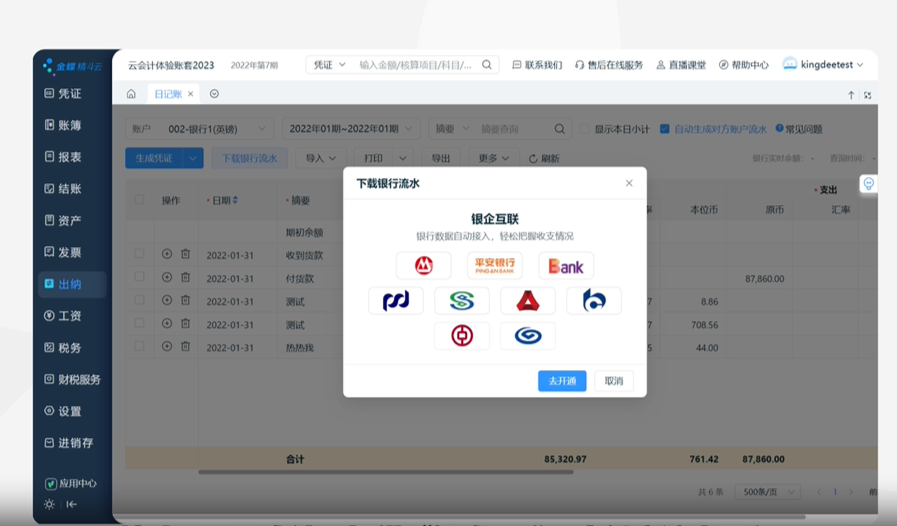Screen dimensions: 897x526
Task: Select 出纳 in the sidebar
Action: pyautogui.click(x=72, y=284)
